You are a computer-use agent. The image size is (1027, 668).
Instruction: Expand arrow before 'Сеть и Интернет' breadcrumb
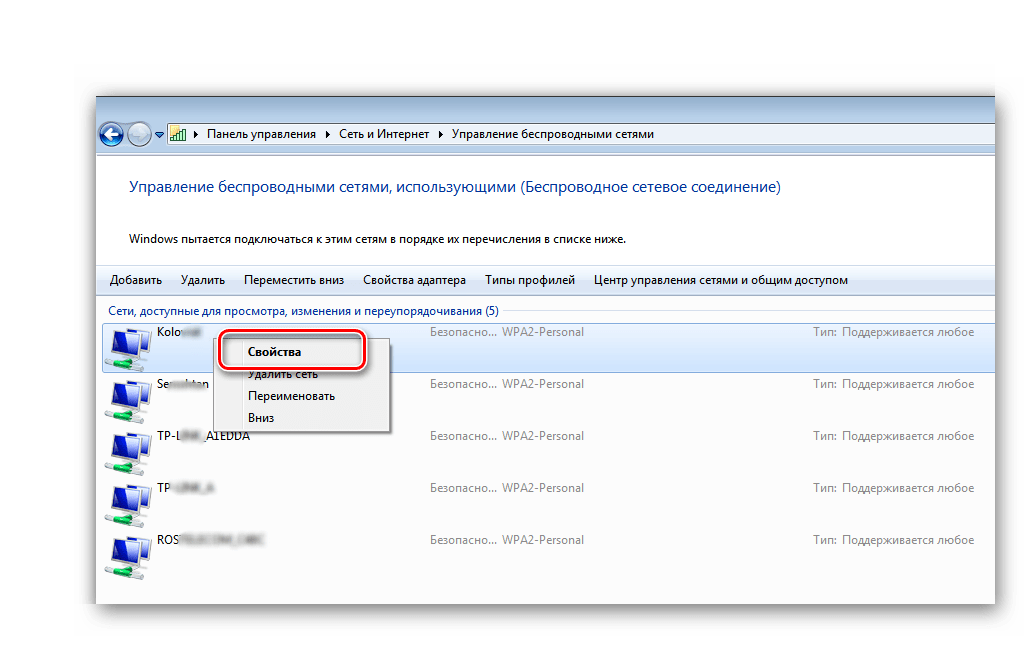click(327, 134)
